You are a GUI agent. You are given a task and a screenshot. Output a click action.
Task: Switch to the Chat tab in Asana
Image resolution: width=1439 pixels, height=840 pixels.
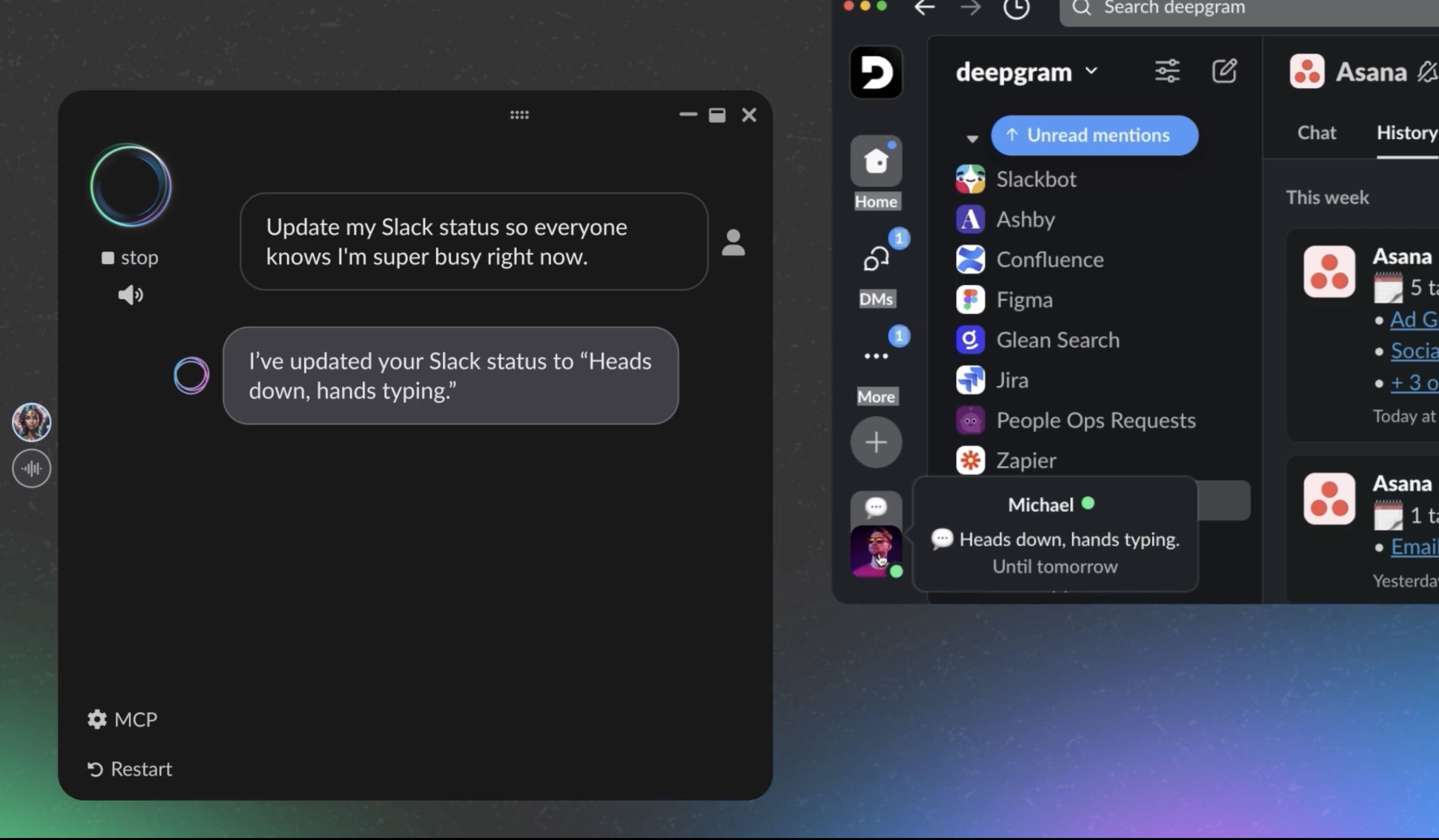1316,133
